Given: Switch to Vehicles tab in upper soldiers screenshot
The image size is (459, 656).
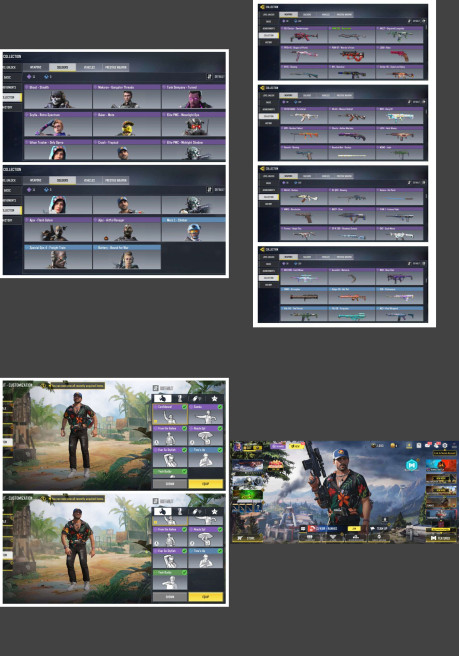Looking at the screenshot, I should pyautogui.click(x=89, y=67).
